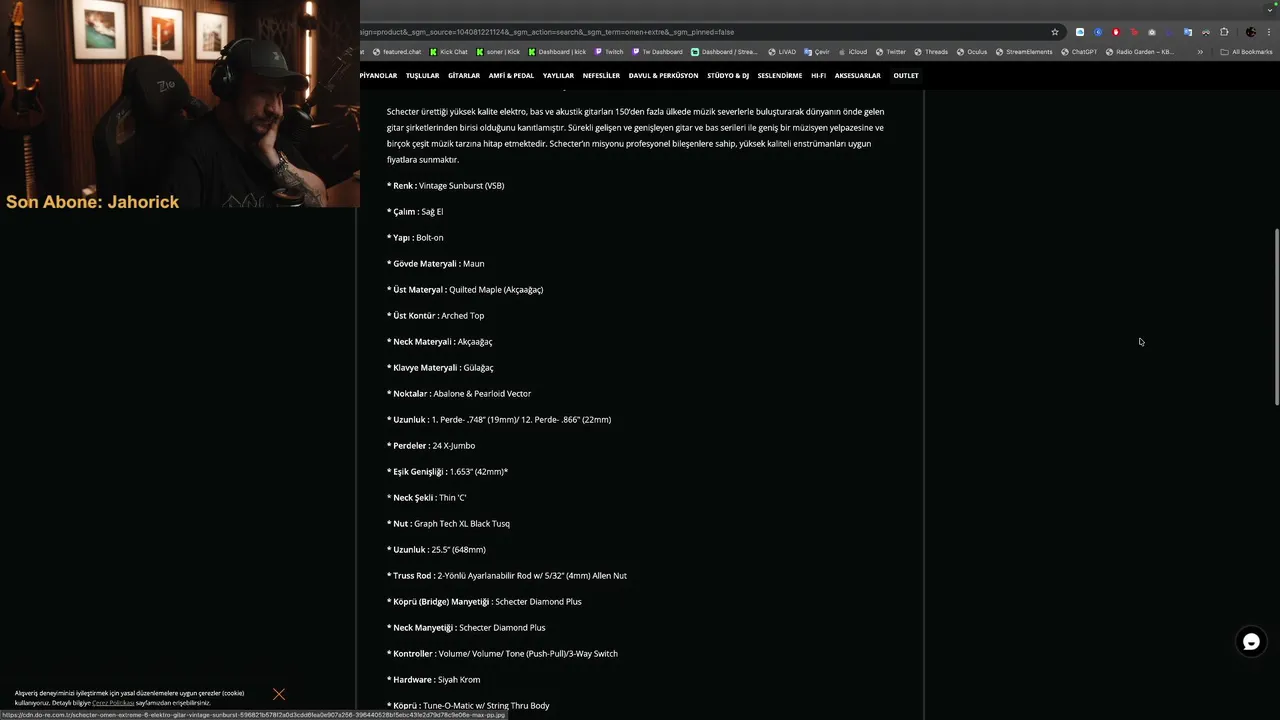Click the Nut: Graph Tech XL Black Tusq line
Image resolution: width=1280 pixels, height=720 pixels.
448,524
